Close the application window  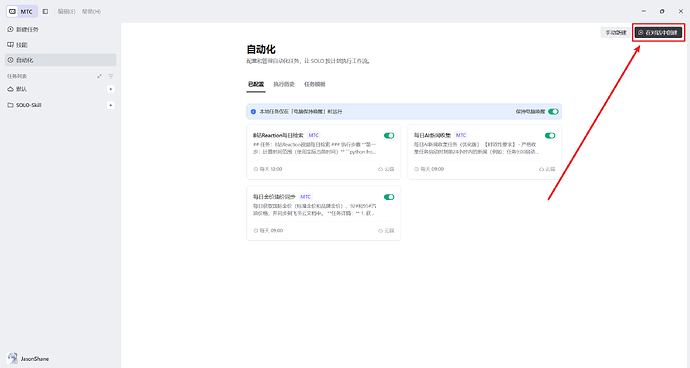pyautogui.click(x=680, y=11)
